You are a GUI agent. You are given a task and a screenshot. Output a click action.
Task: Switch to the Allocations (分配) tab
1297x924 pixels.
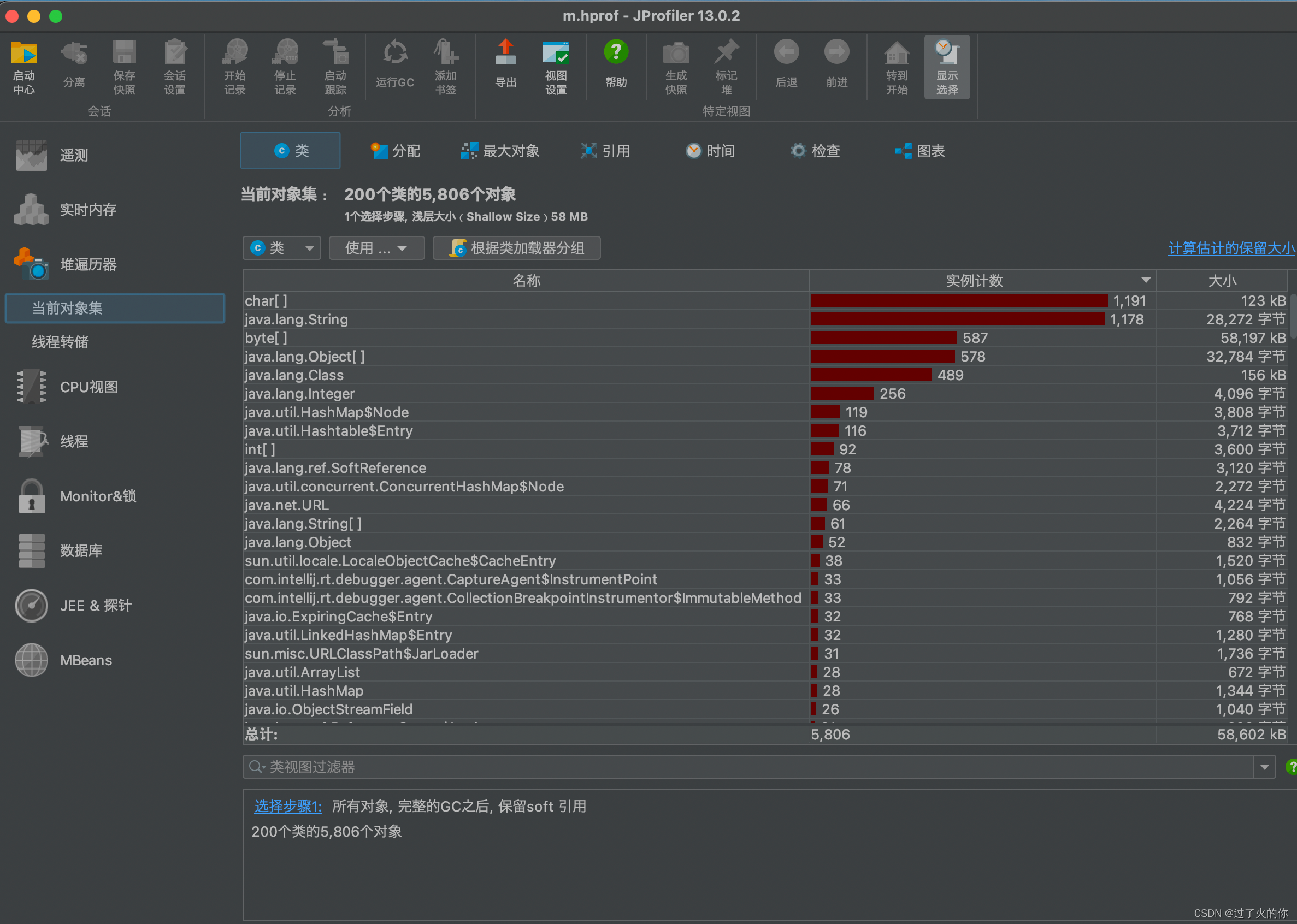coord(395,151)
